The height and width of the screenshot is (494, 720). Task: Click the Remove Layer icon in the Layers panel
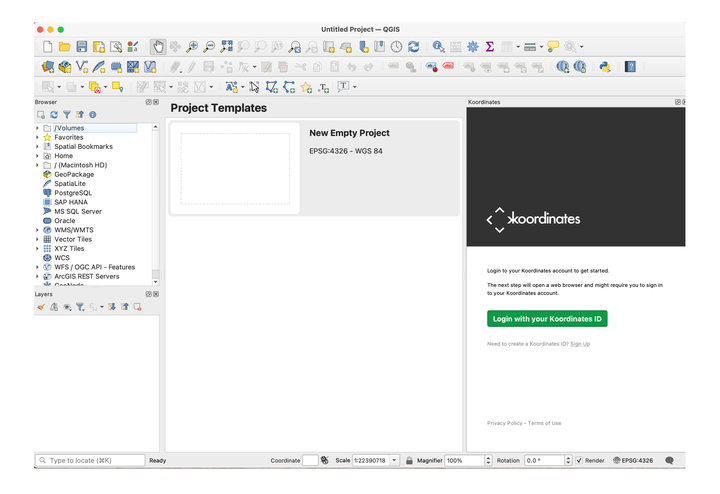tap(137, 307)
